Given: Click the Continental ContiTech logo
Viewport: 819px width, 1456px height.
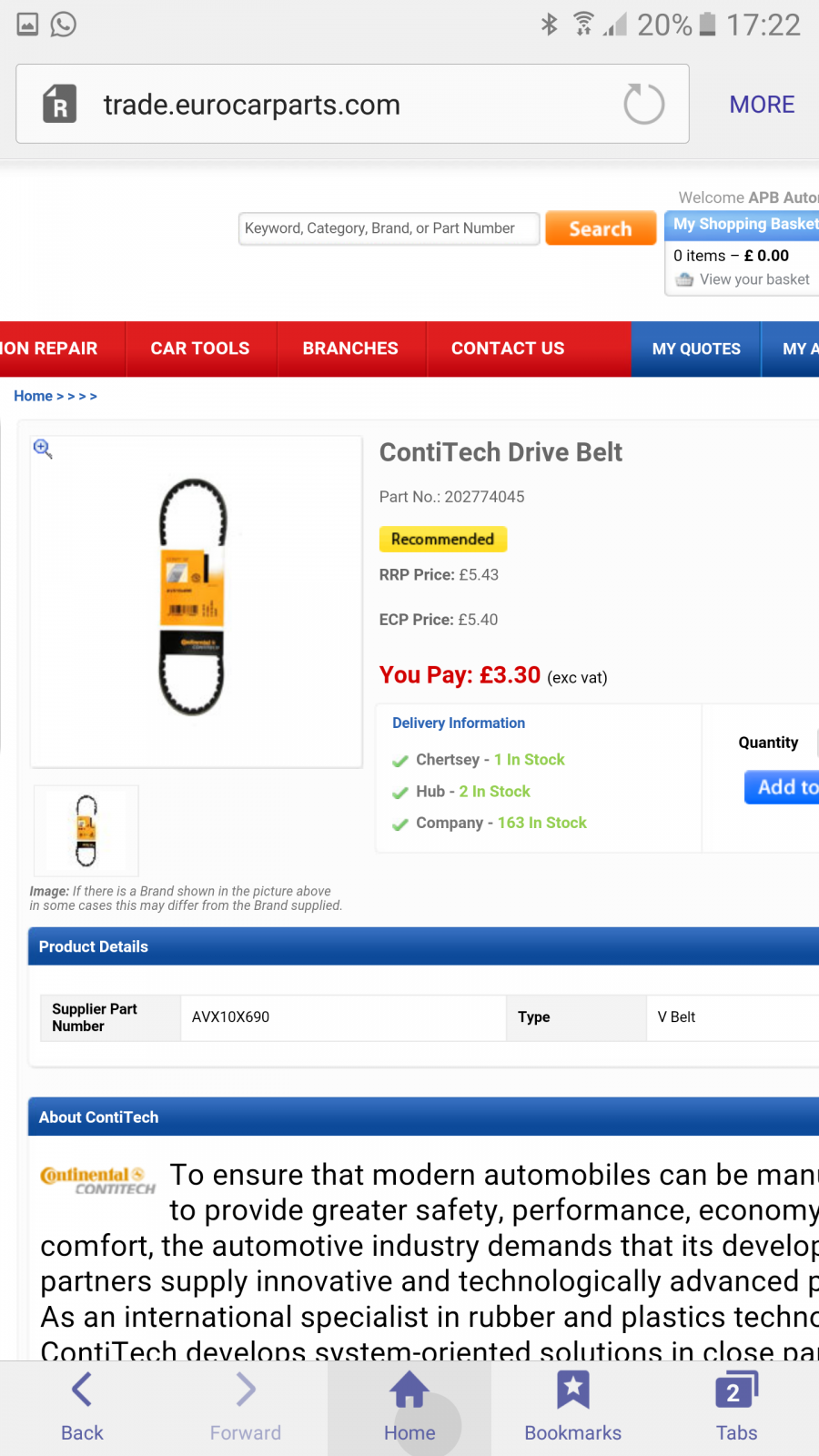Looking at the screenshot, I should click(x=98, y=1180).
